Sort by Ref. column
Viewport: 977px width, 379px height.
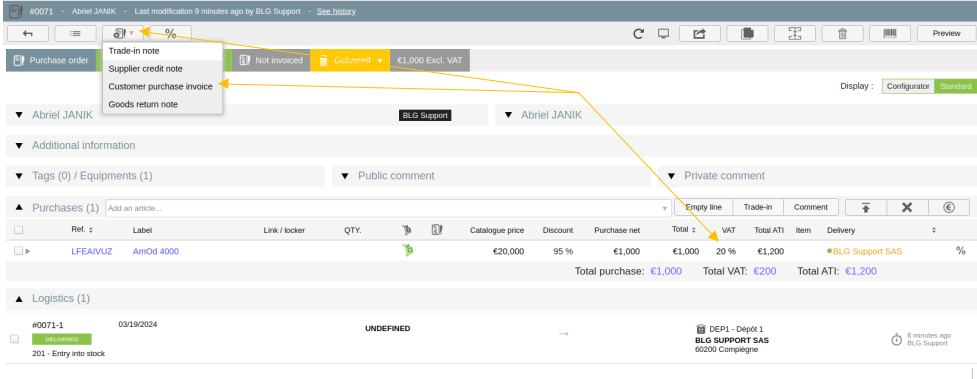[x=82, y=230]
